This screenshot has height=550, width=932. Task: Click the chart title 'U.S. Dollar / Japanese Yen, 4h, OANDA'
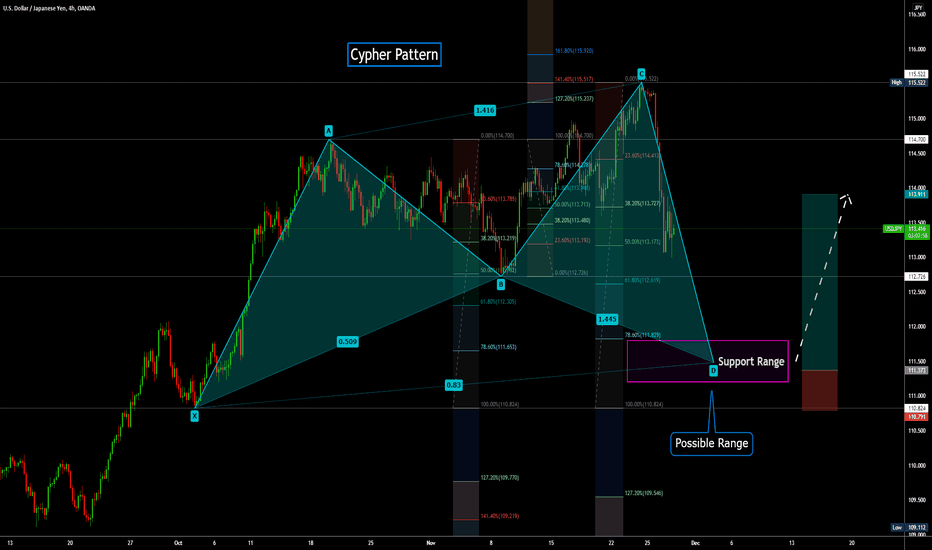click(49, 8)
